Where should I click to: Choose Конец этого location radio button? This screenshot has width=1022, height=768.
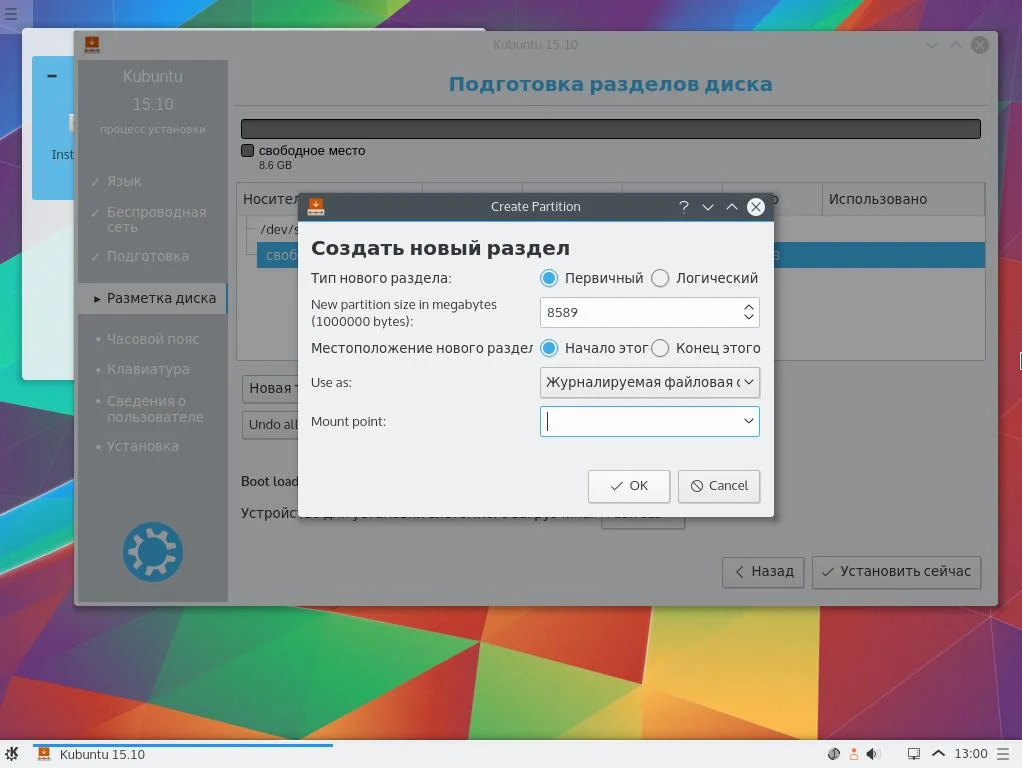point(660,348)
